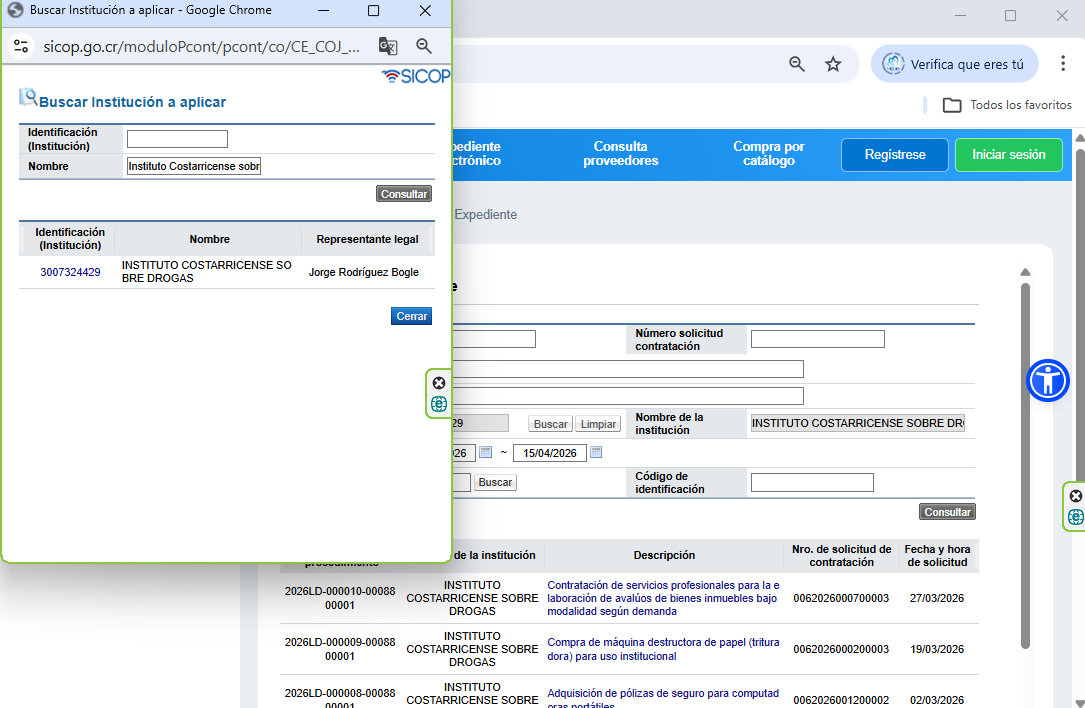
Task: Click Número solicitud contratación input field
Action: (x=817, y=339)
